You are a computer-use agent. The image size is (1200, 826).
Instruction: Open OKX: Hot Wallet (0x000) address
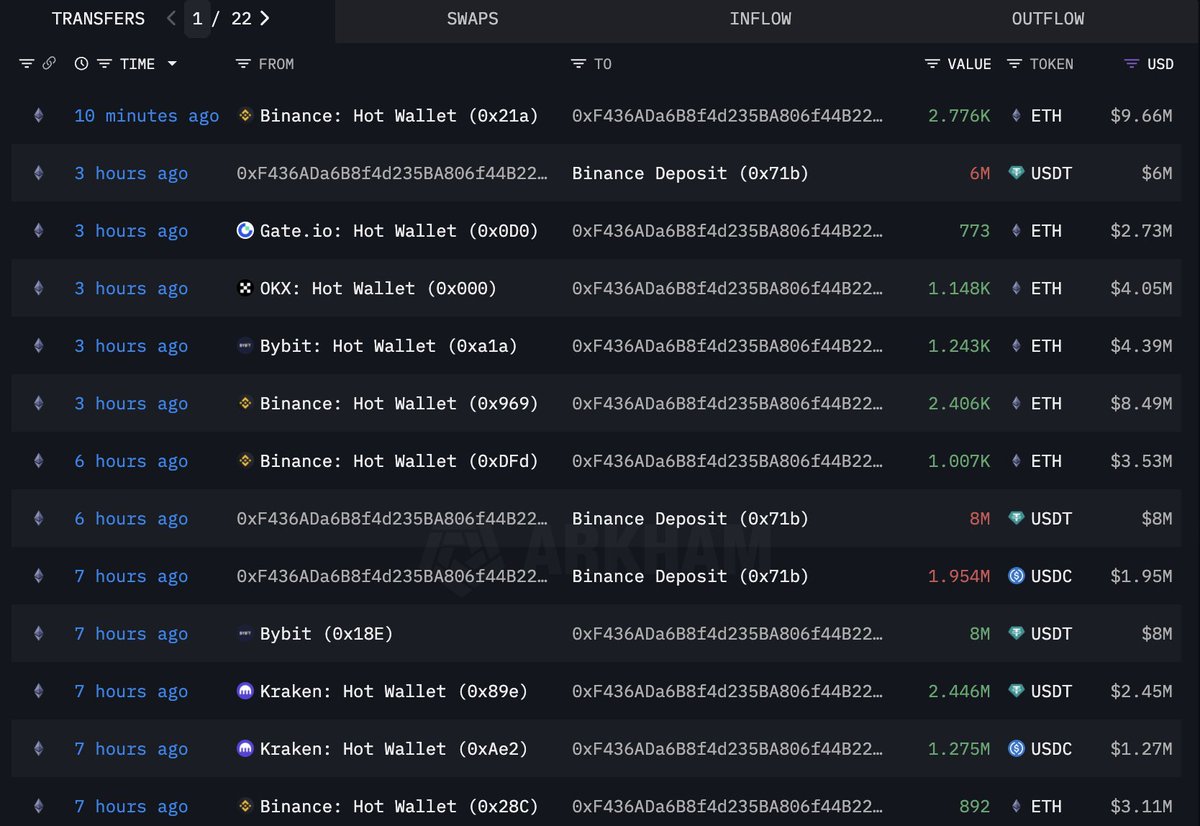click(378, 289)
